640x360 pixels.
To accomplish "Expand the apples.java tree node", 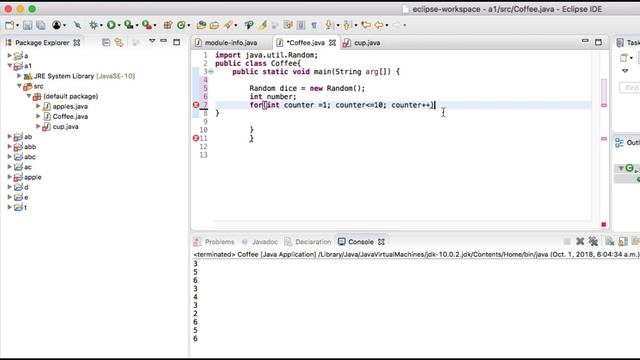I will click(38, 106).
